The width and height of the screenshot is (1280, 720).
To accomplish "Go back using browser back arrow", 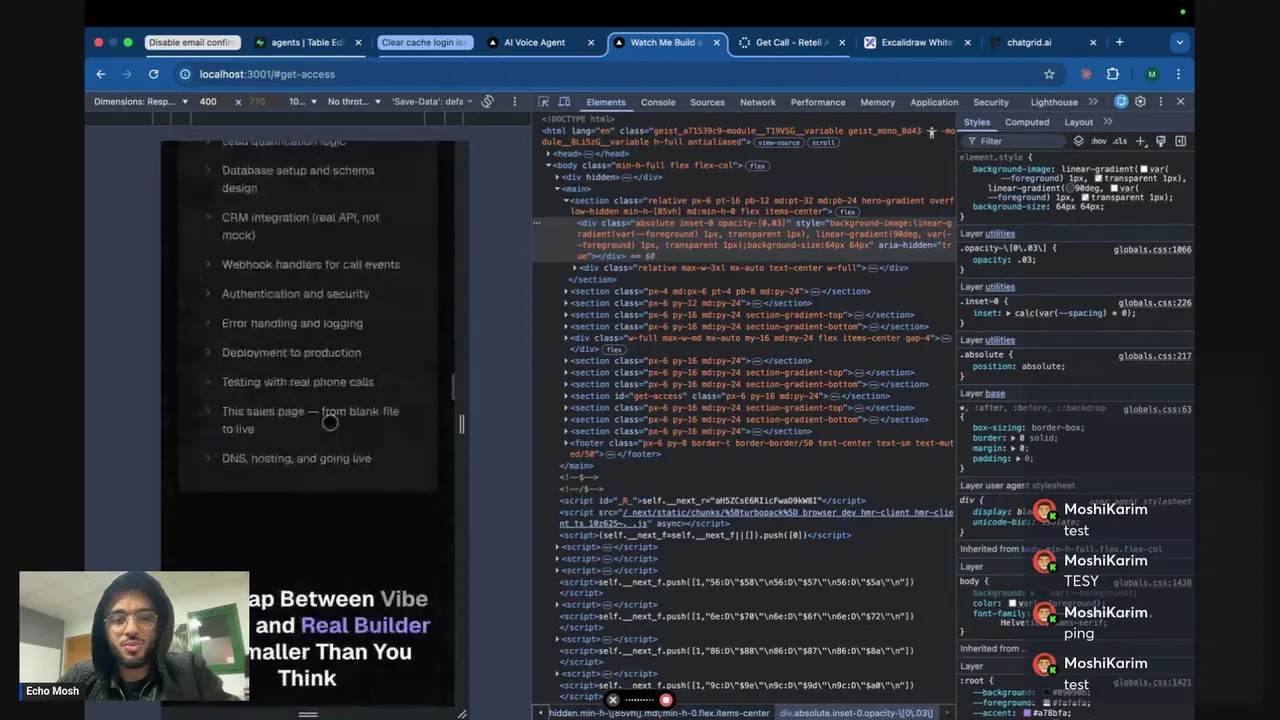I will point(100,74).
